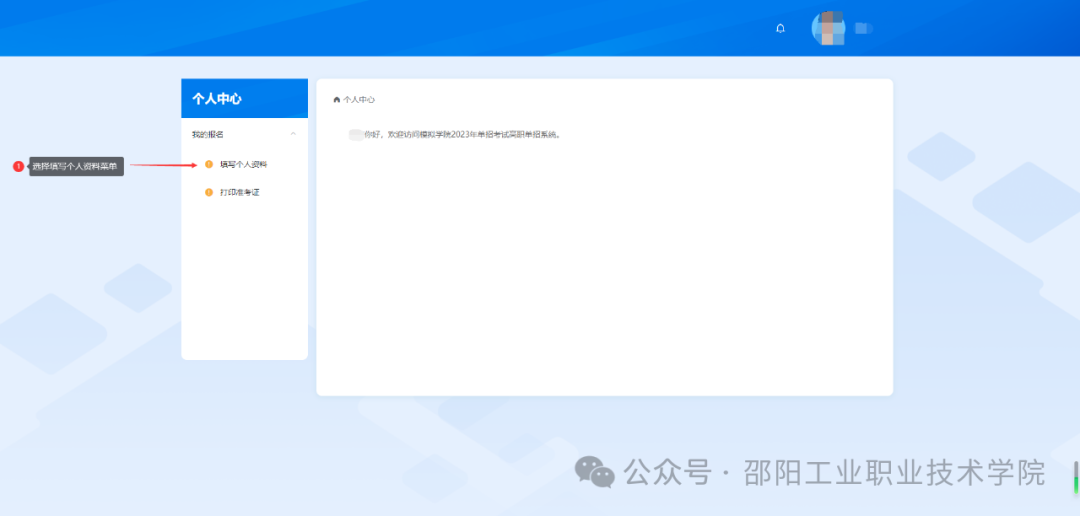Click the WeChat logo in the watermark
Viewport: 1080px width, 516px height.
pos(596,472)
